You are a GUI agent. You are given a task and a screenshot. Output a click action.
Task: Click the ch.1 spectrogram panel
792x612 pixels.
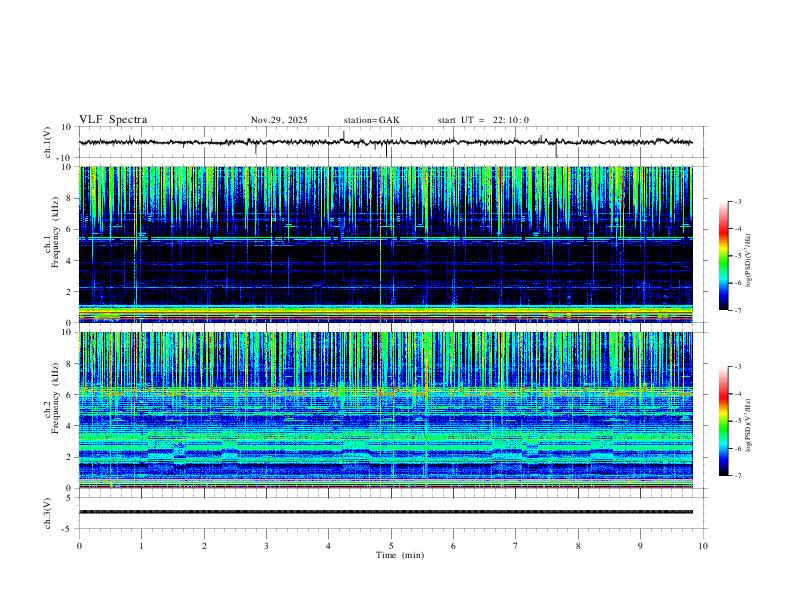coord(385,244)
